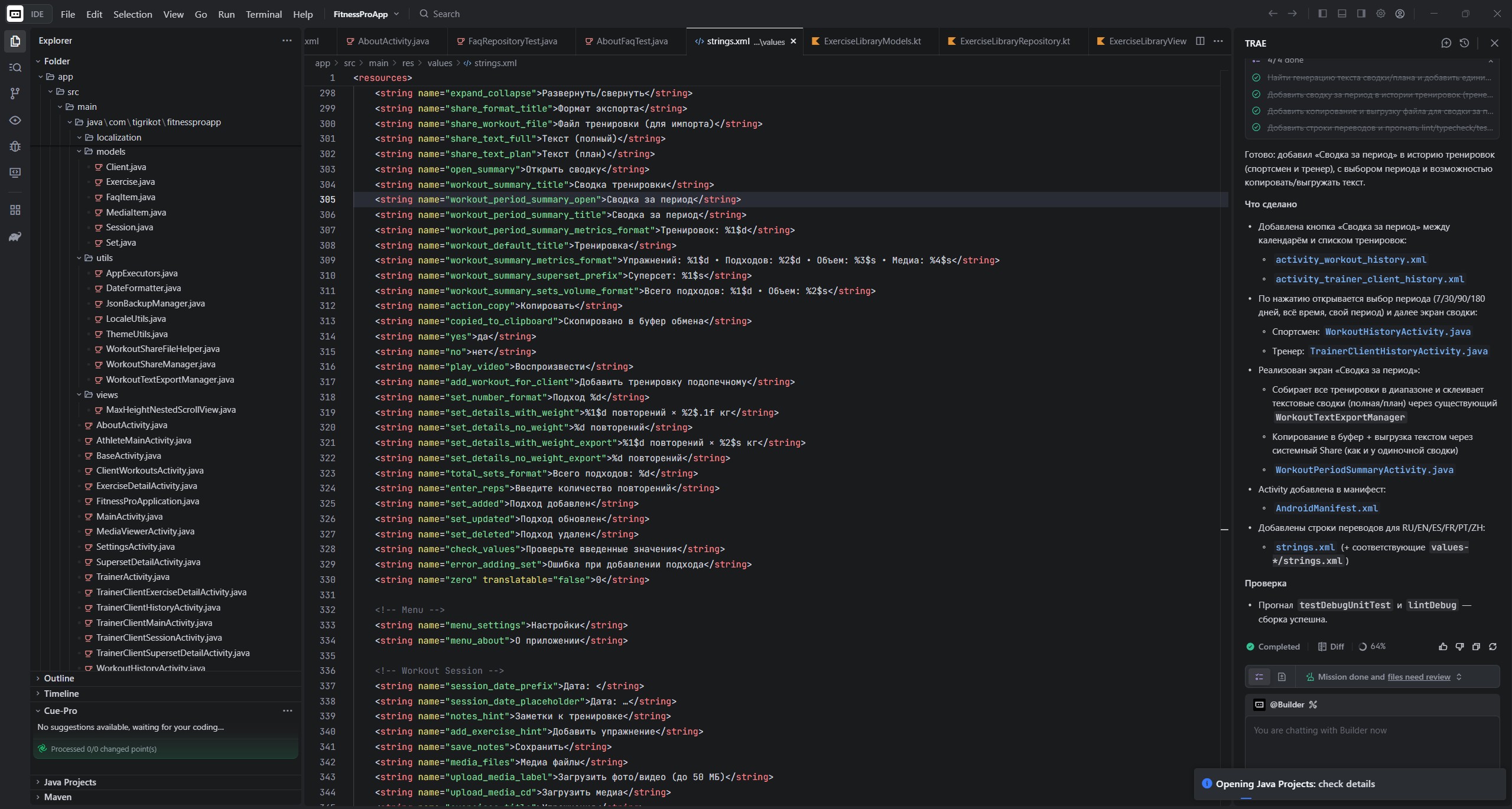Retry the response with refresh icon
The height and width of the screenshot is (809, 1512).
pos(1493,647)
